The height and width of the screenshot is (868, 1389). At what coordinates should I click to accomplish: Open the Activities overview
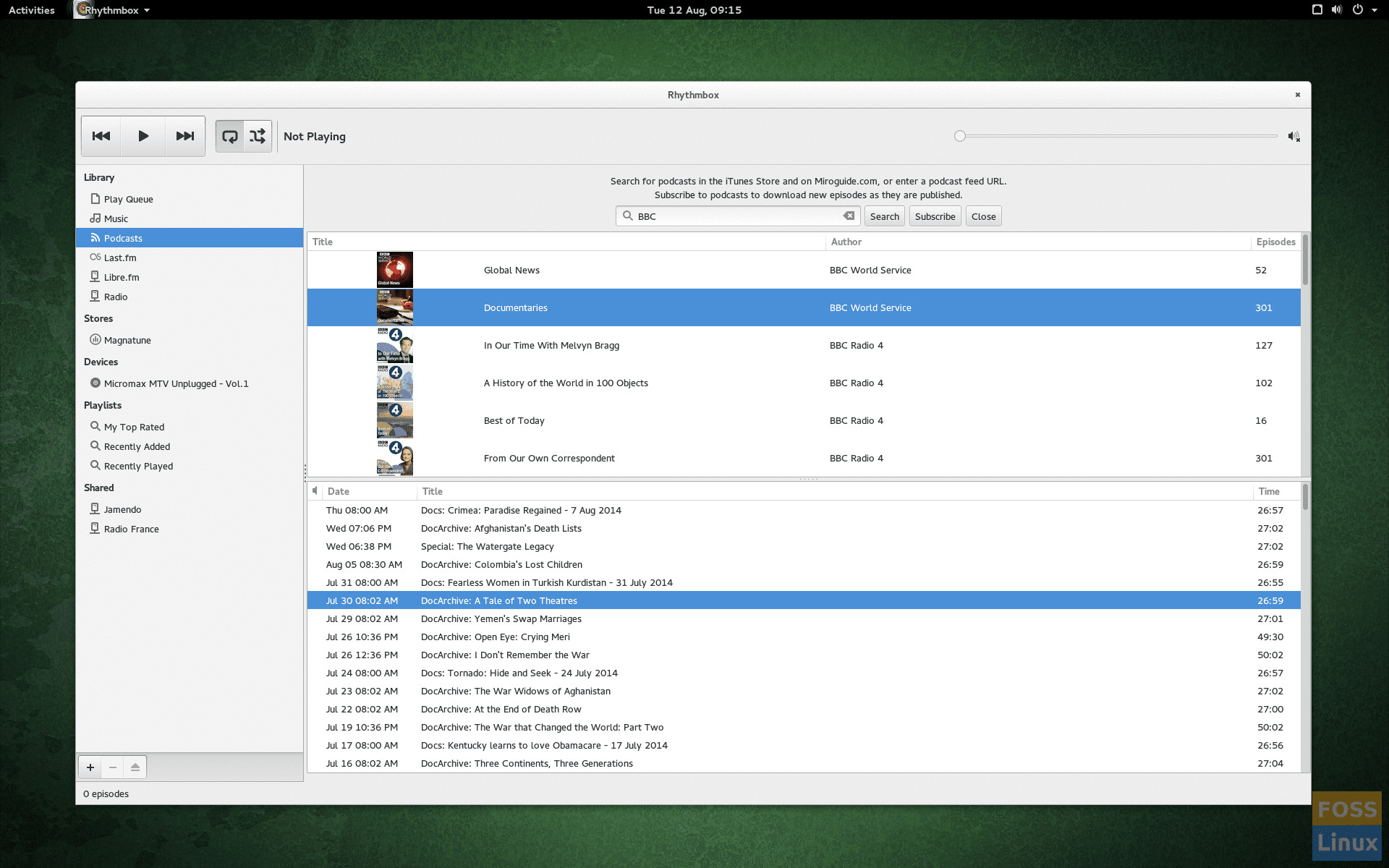(32, 10)
